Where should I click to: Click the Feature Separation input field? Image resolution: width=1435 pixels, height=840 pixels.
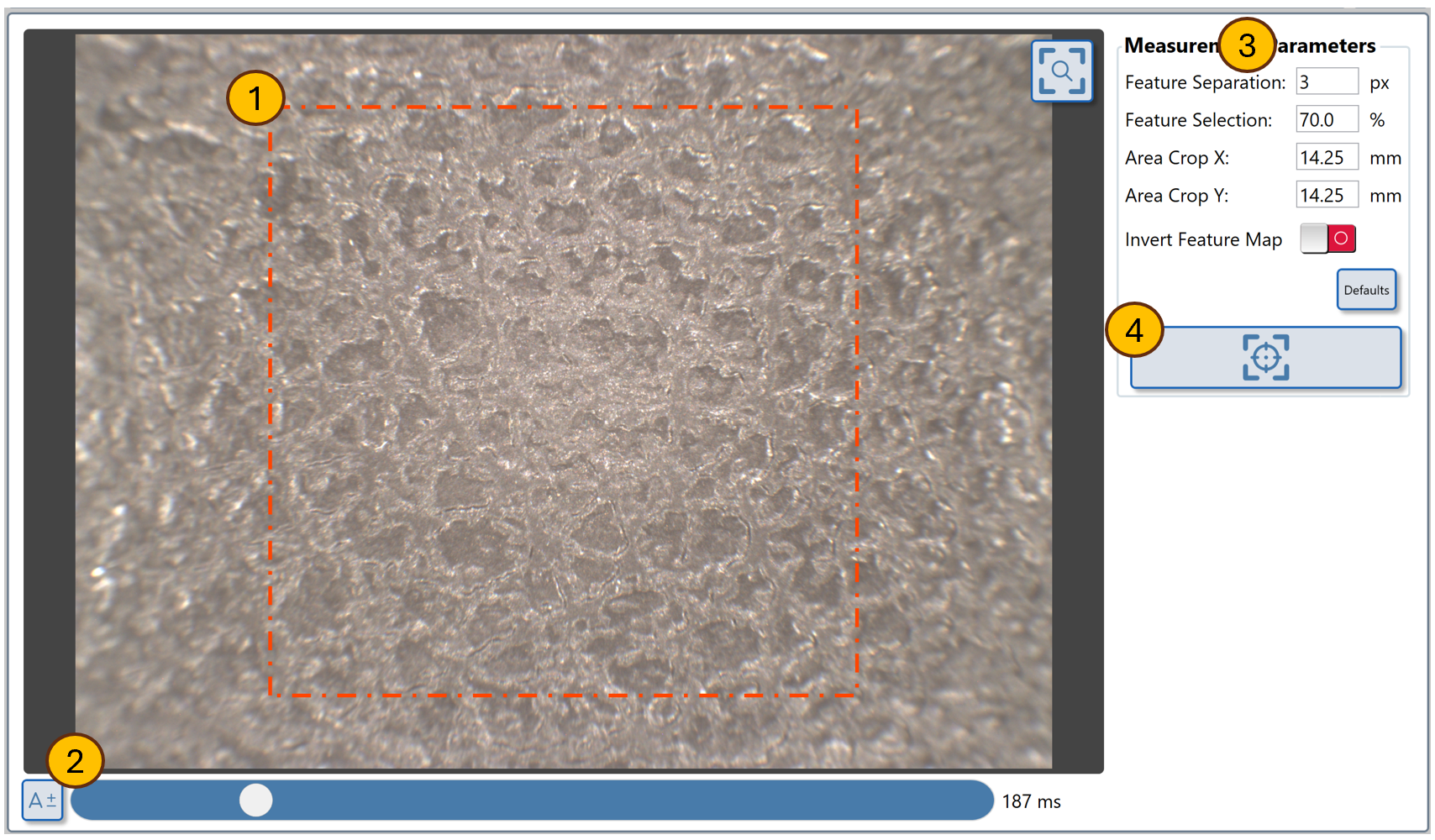(x=1326, y=82)
